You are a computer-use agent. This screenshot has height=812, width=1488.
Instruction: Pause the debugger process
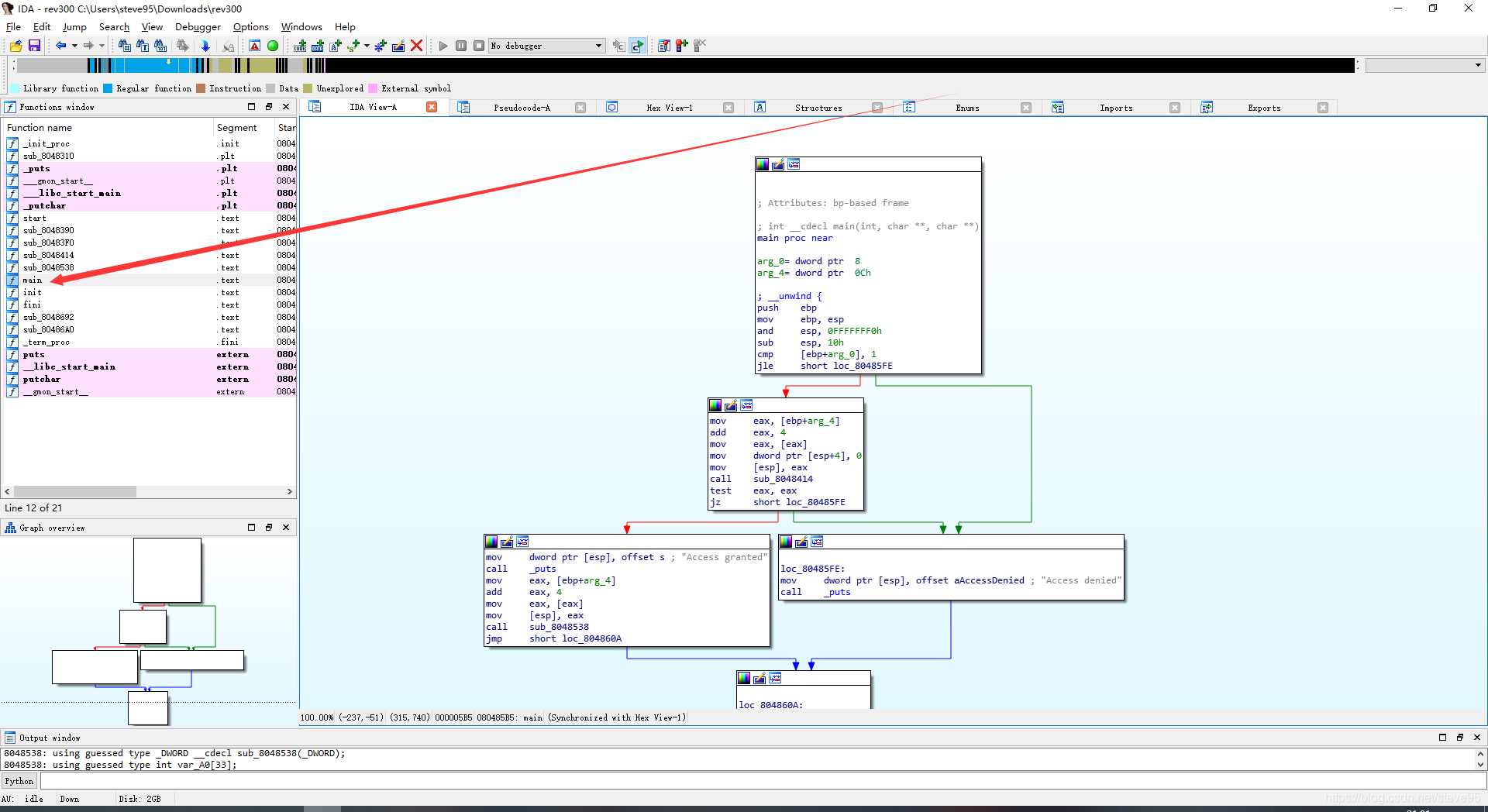tap(461, 46)
